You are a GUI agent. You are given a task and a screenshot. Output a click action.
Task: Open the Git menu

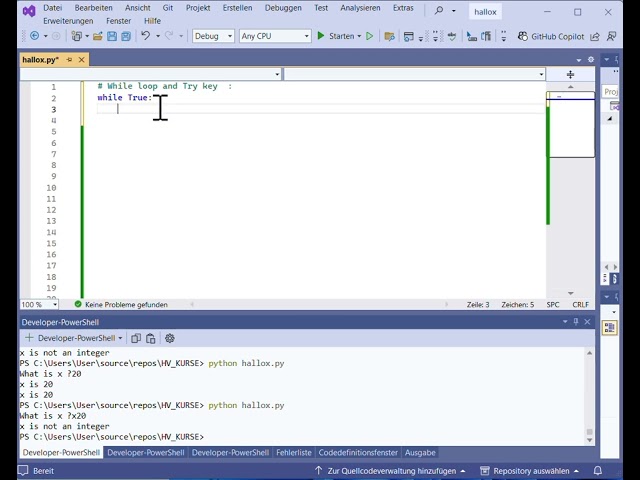(x=168, y=8)
